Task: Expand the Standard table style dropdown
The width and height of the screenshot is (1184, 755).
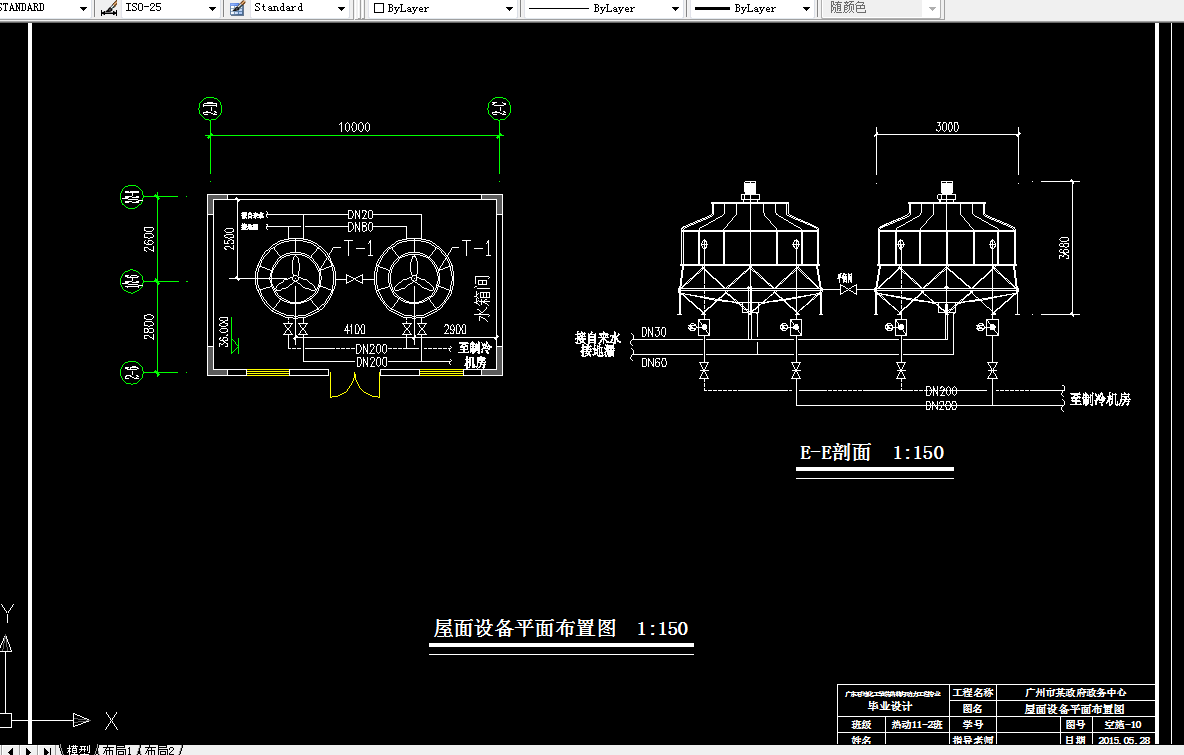Action: pyautogui.click(x=341, y=8)
